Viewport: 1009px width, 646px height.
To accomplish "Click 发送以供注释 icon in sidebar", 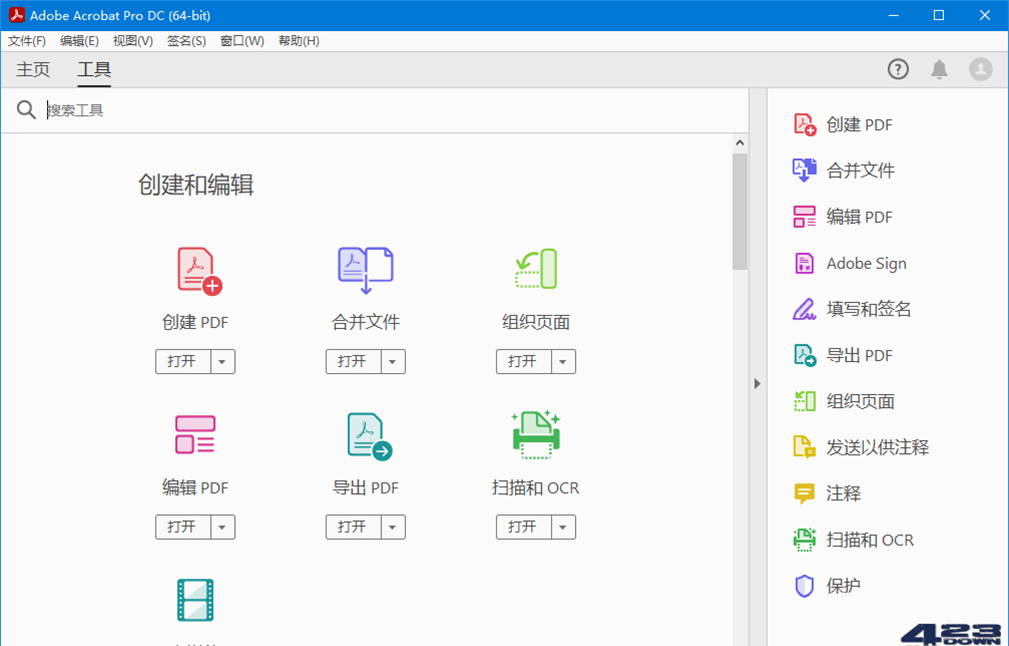I will coord(804,447).
